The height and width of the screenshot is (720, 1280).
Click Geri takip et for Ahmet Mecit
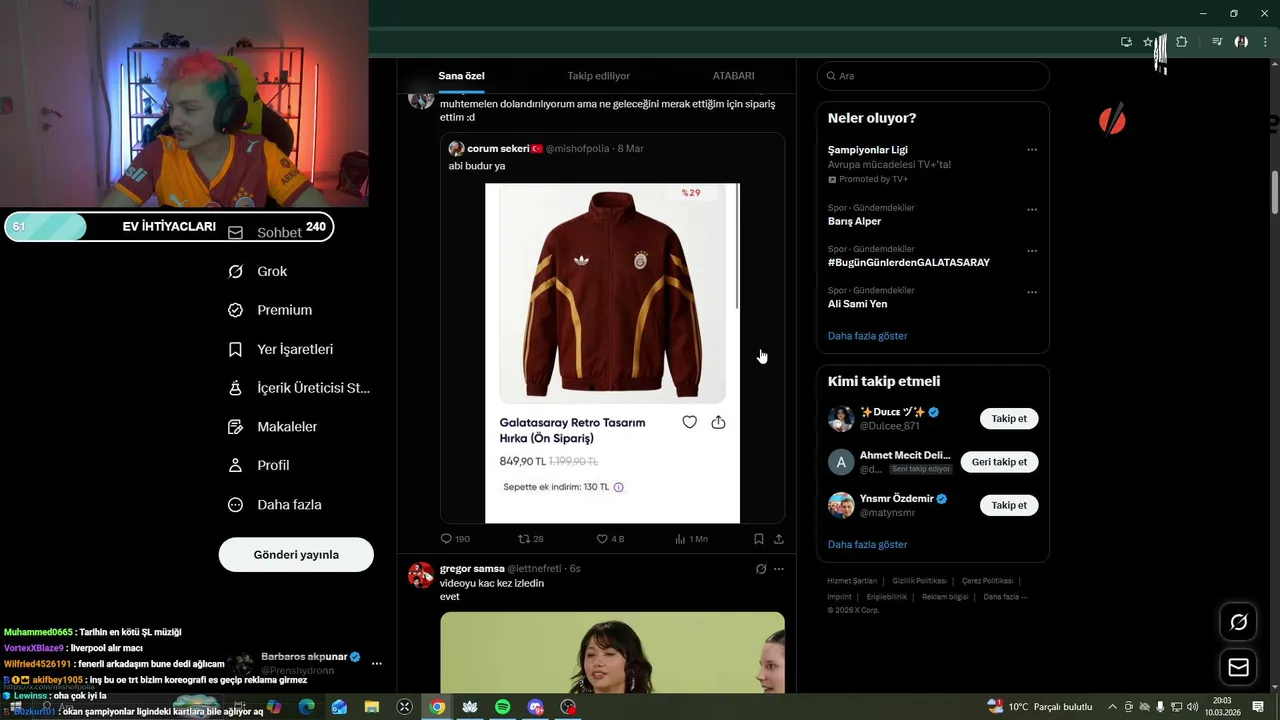pos(999,462)
